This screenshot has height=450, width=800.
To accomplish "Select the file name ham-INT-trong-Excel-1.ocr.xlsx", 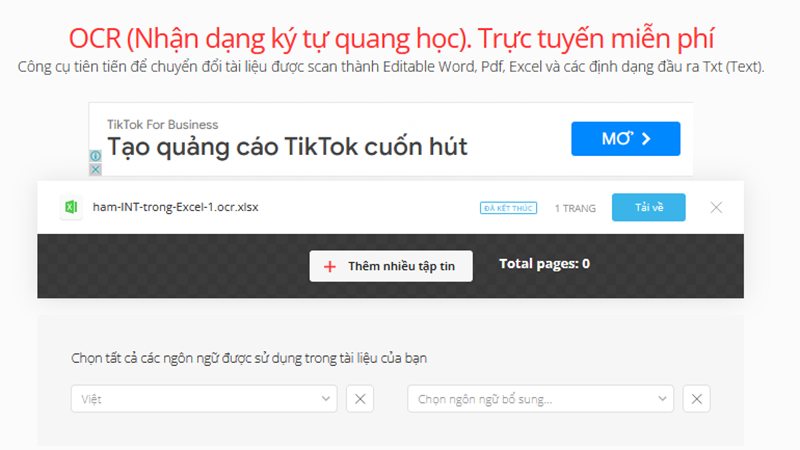I will tap(175, 207).
